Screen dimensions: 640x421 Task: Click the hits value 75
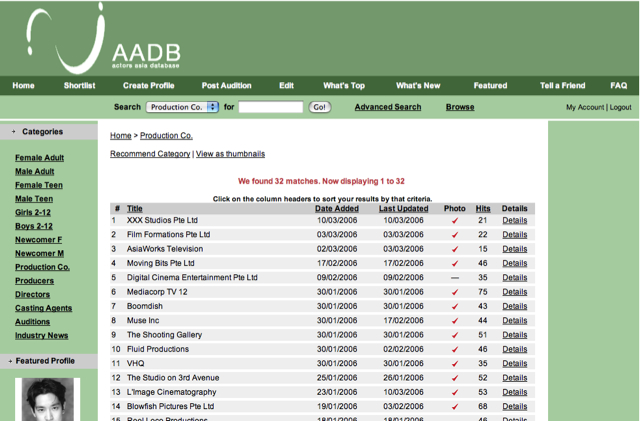(483, 292)
